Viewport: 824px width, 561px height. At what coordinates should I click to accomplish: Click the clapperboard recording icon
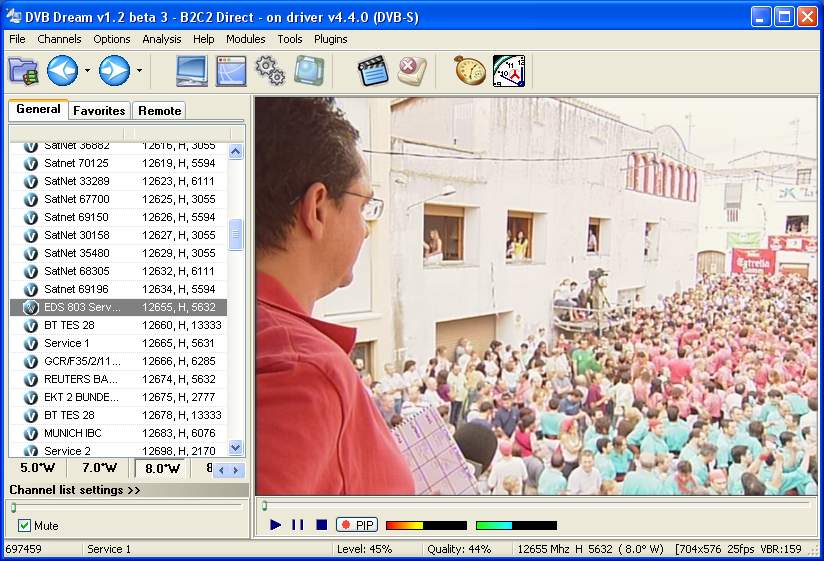pyautogui.click(x=373, y=71)
